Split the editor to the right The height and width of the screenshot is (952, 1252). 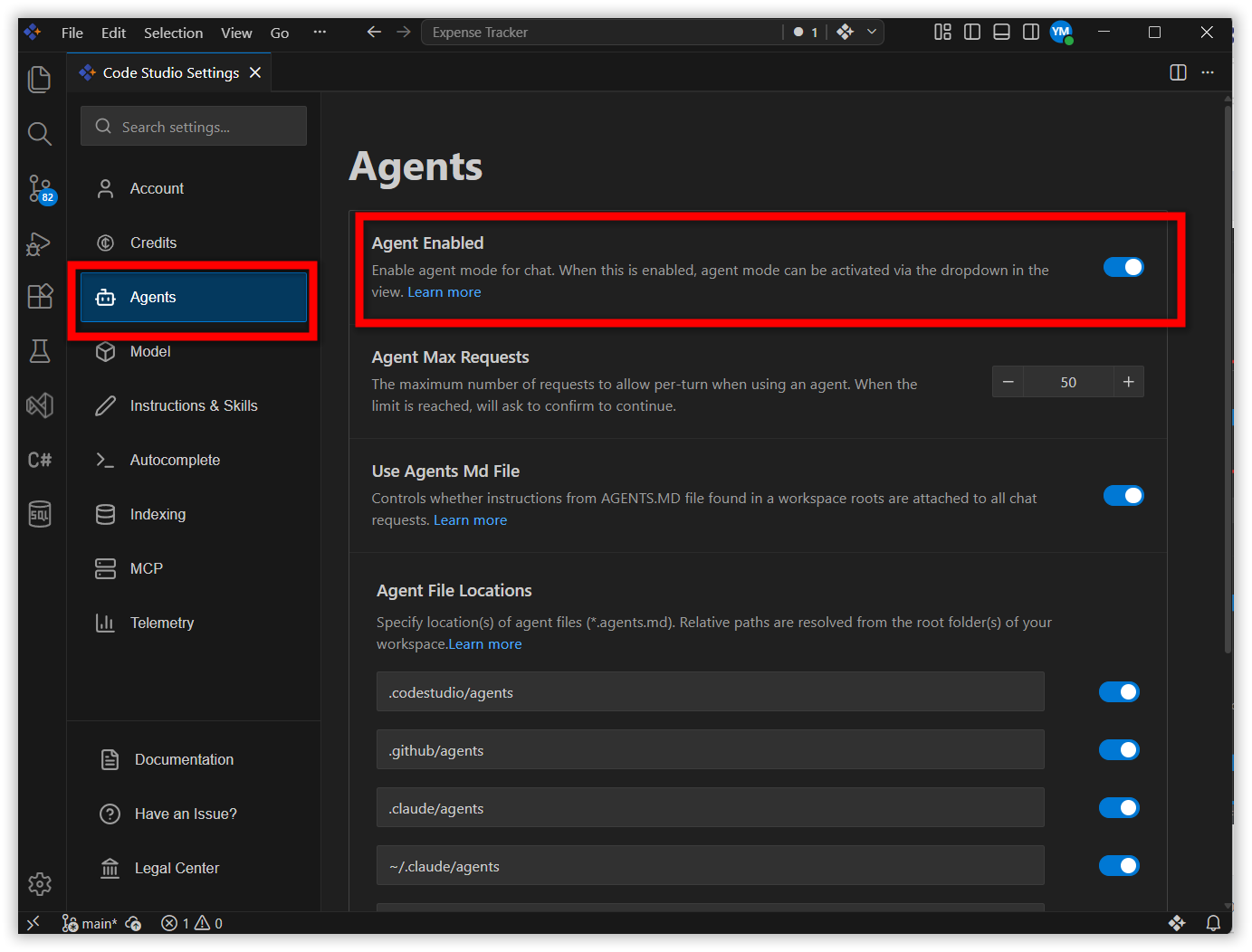pos(1178,72)
